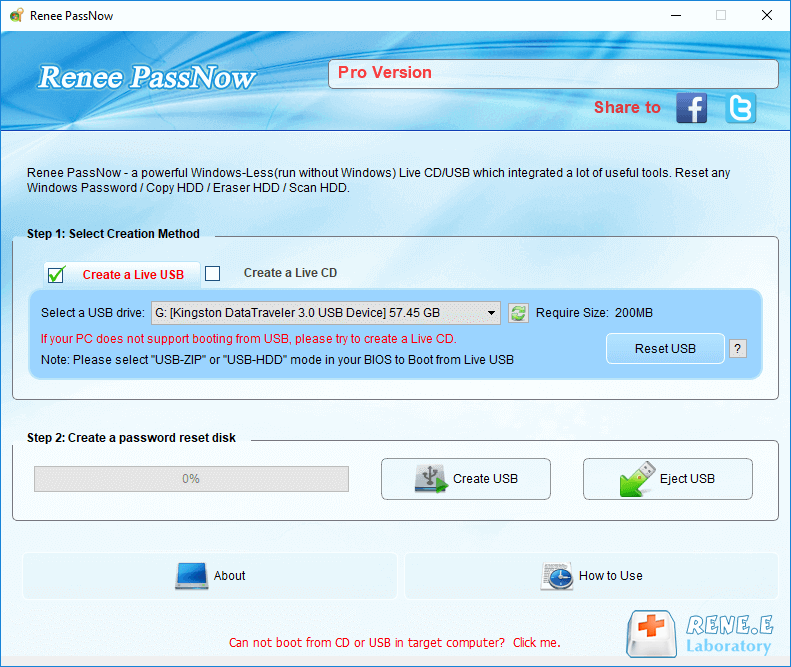Open the USB drive selection dropdown

pyautogui.click(x=325, y=313)
